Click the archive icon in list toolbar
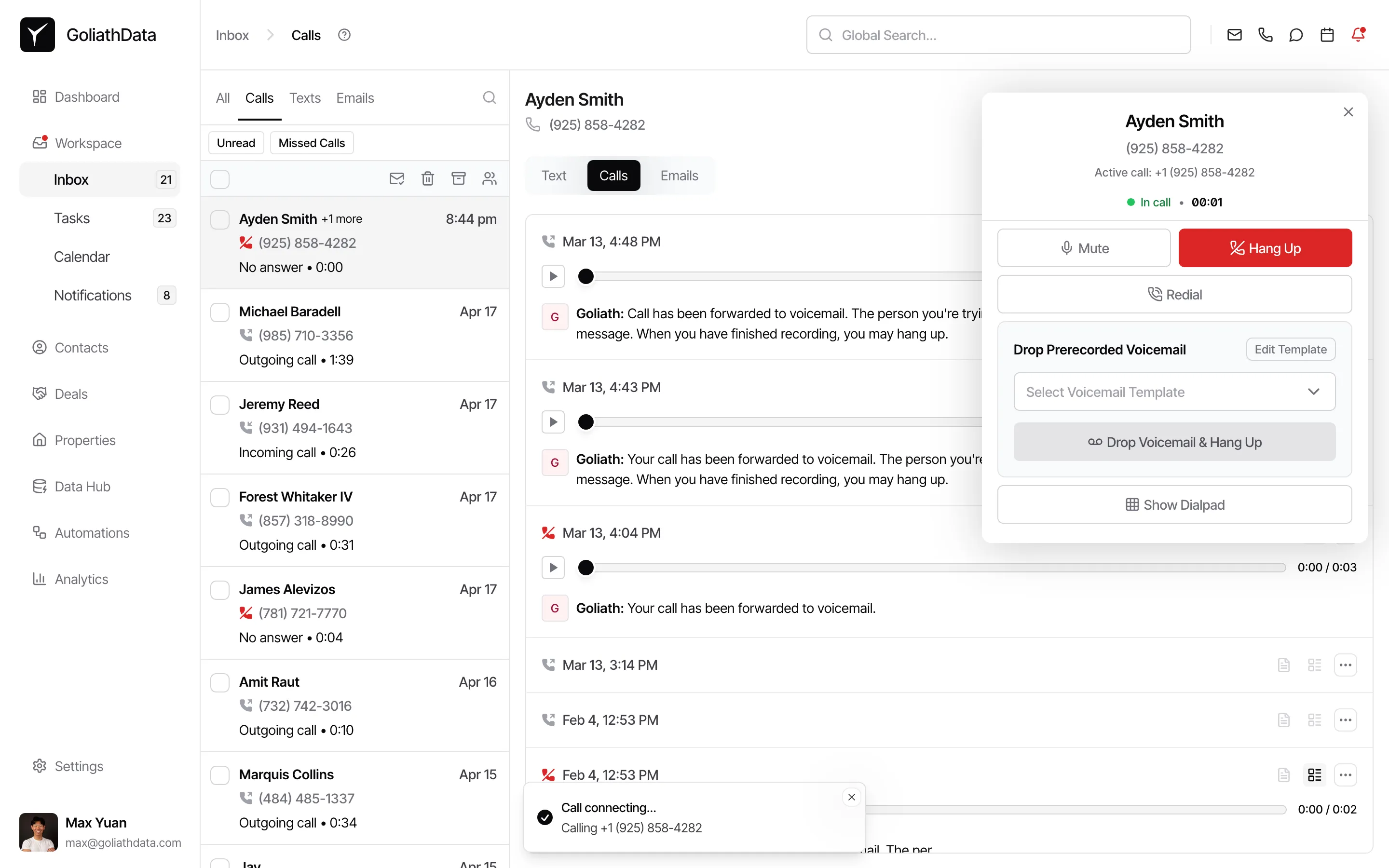1389x868 pixels. (x=458, y=178)
